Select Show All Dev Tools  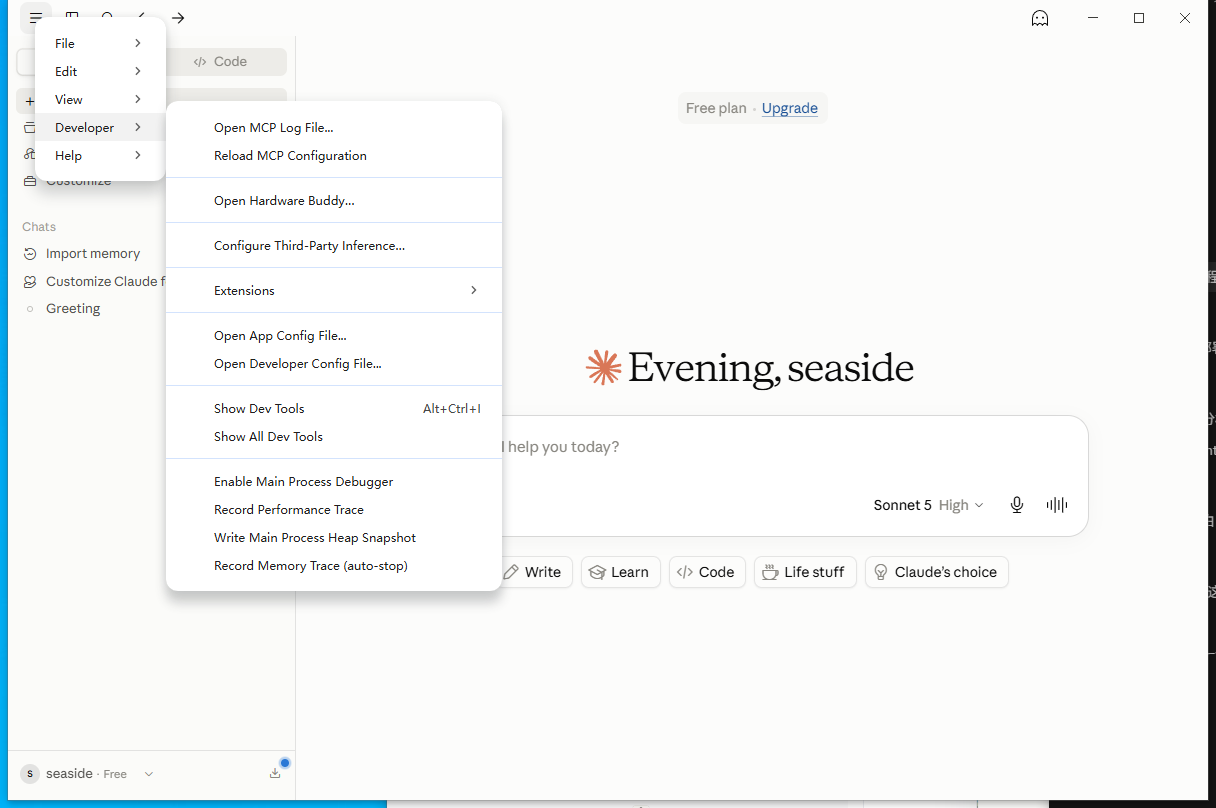(x=333, y=436)
